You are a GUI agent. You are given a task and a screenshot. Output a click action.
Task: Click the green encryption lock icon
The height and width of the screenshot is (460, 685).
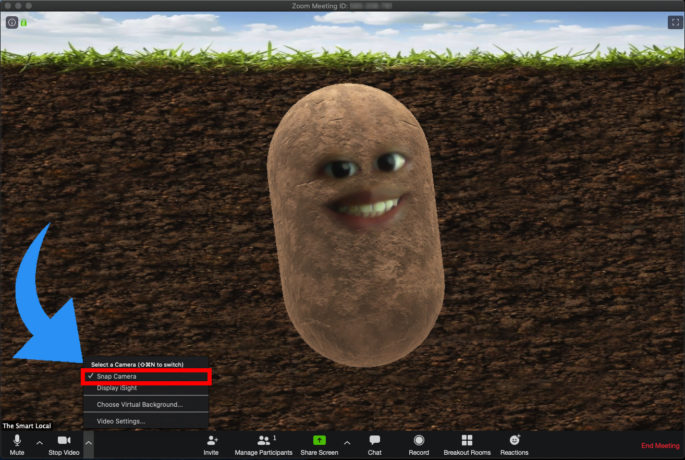click(24, 22)
